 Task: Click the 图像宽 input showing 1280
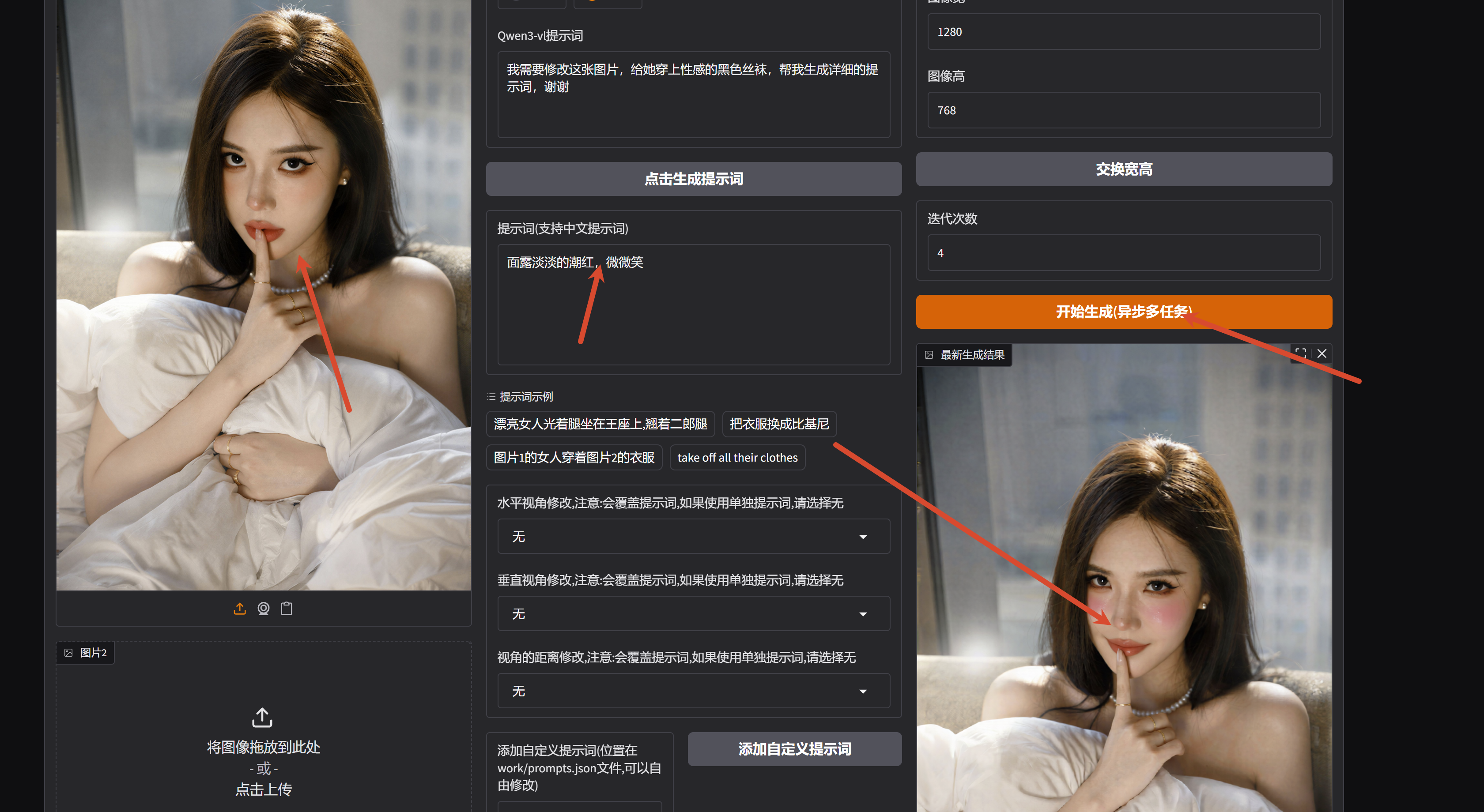(x=1123, y=32)
